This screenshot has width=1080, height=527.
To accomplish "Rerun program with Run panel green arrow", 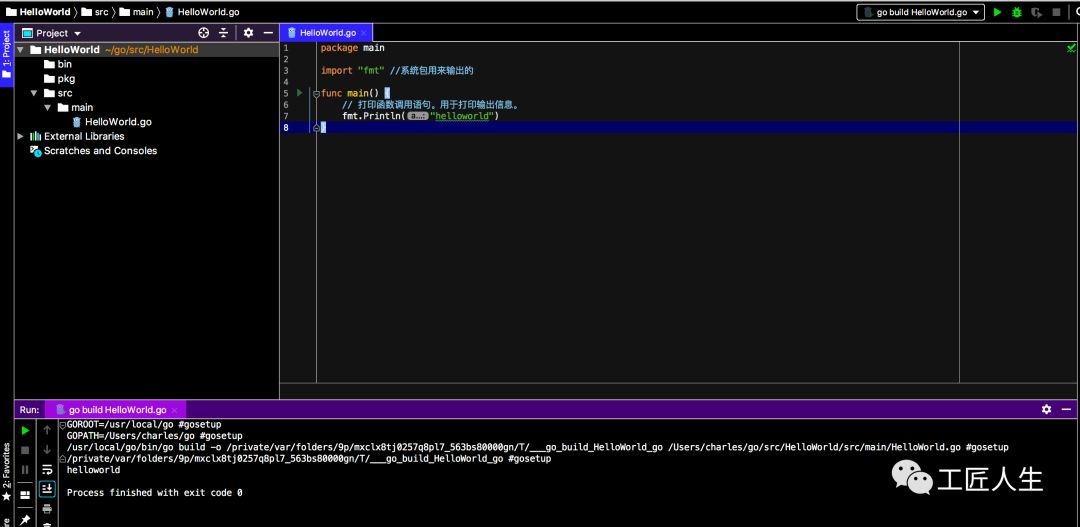I will click(x=25, y=430).
